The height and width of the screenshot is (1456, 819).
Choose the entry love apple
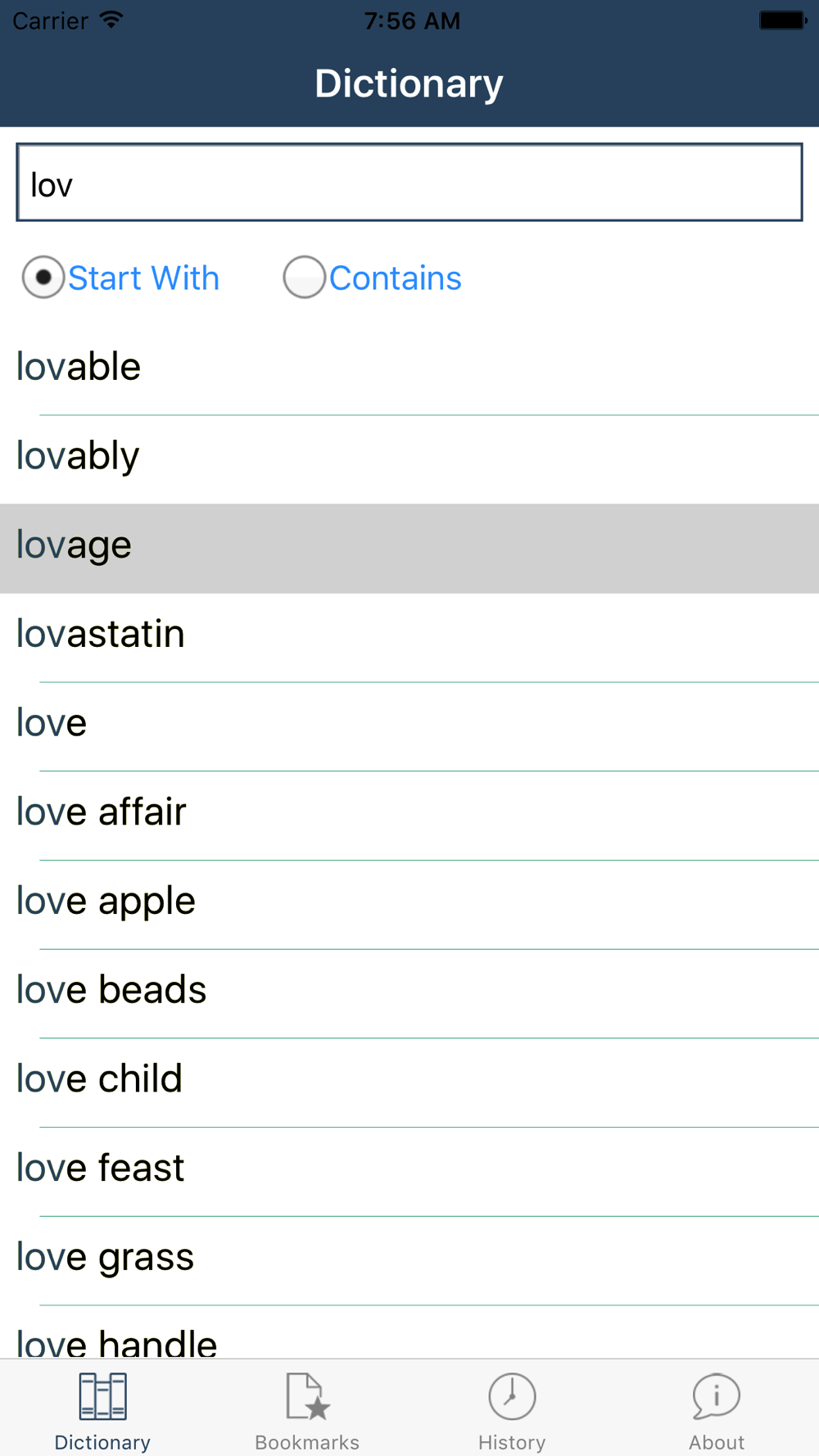tap(409, 905)
